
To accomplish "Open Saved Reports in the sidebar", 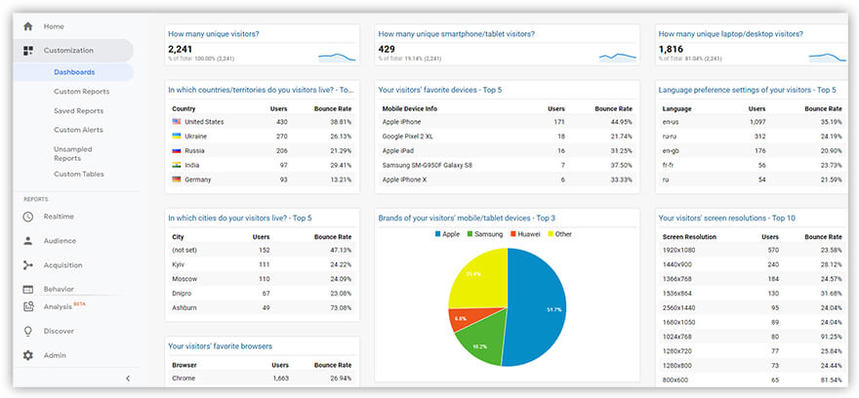I will [x=78, y=111].
